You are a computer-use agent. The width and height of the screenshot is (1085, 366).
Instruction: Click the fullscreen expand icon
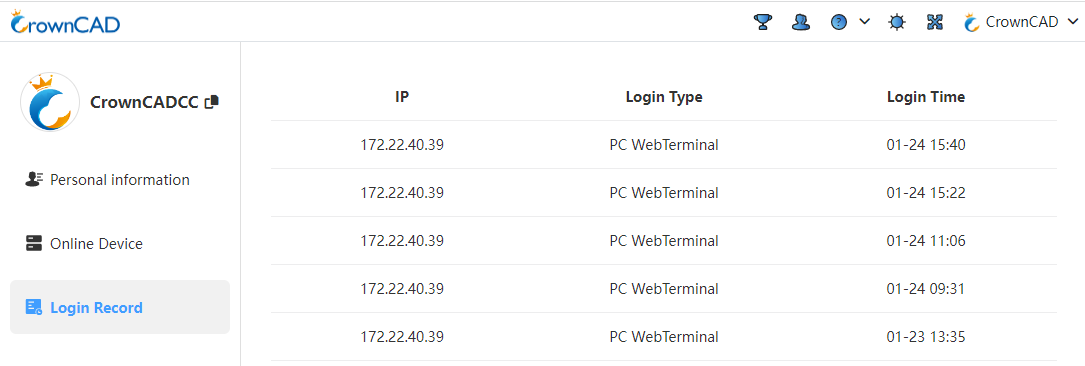(x=935, y=22)
